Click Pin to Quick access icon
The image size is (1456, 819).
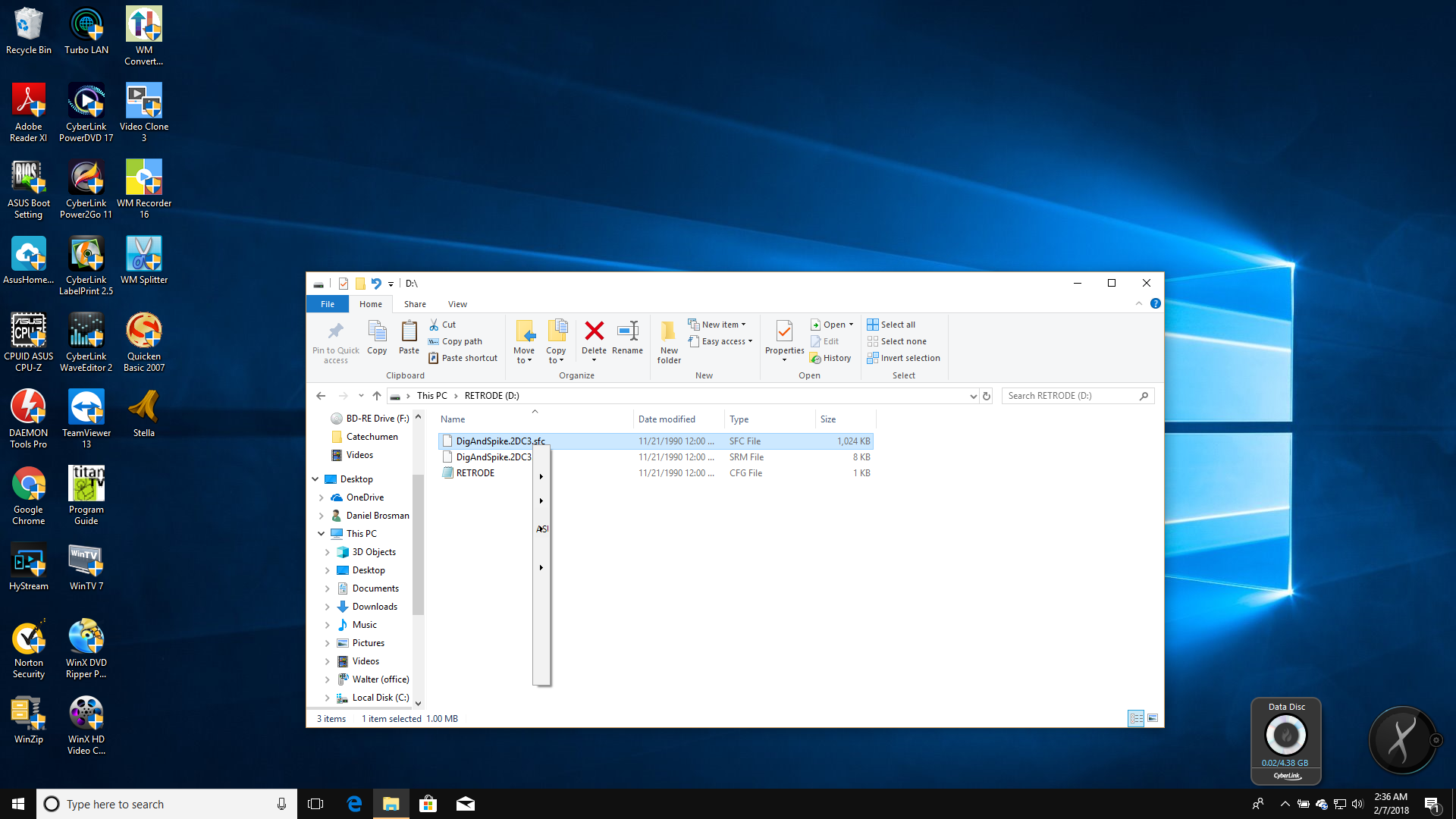335,331
